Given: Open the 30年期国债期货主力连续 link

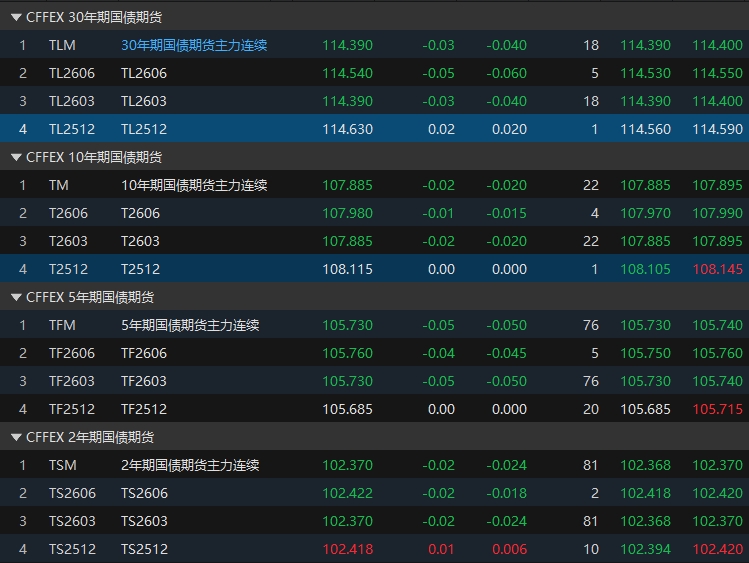Looking at the screenshot, I should pyautogui.click(x=194, y=45).
